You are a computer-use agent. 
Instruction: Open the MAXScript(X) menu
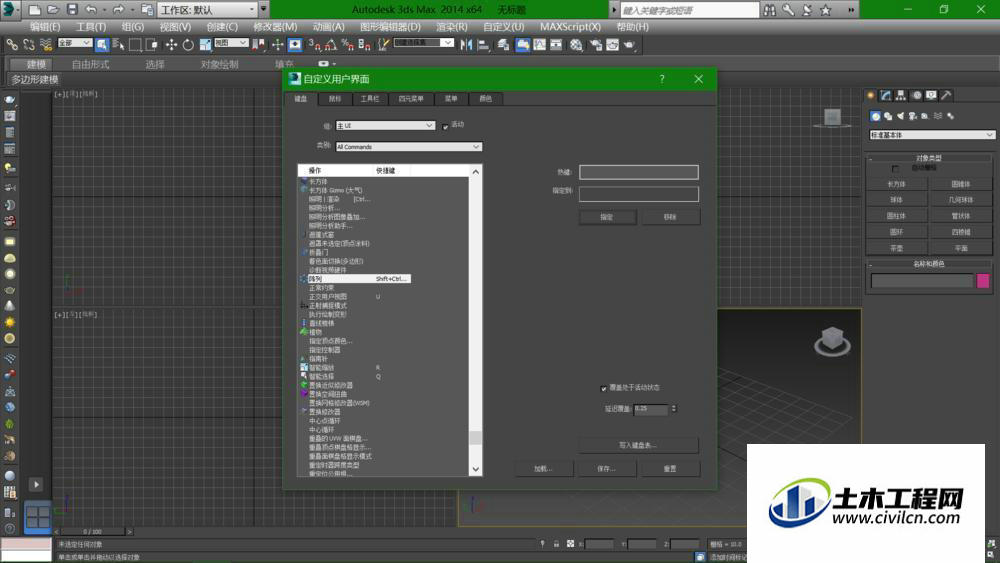coord(570,27)
